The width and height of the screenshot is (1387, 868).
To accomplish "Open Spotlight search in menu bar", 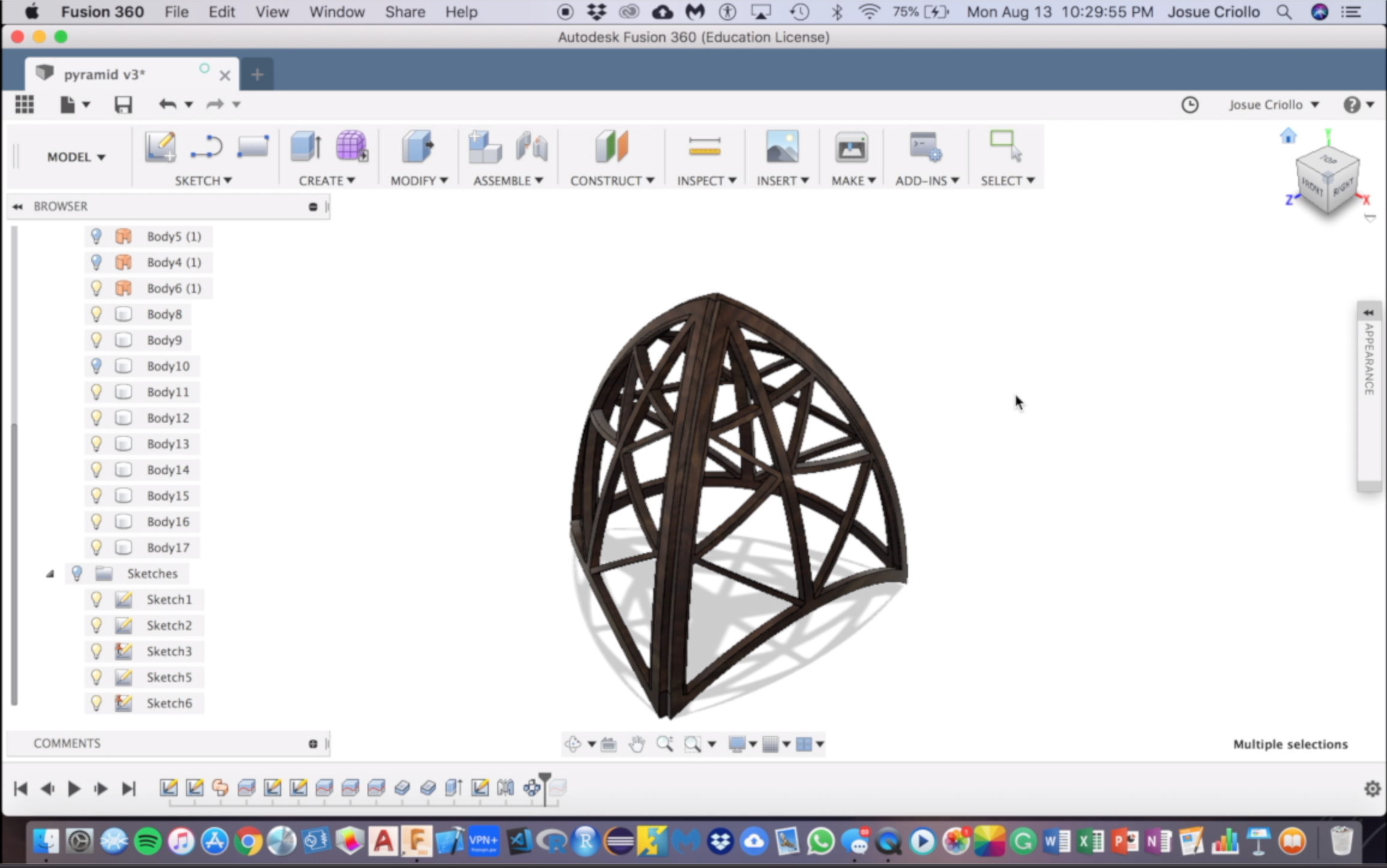I will click(x=1284, y=12).
